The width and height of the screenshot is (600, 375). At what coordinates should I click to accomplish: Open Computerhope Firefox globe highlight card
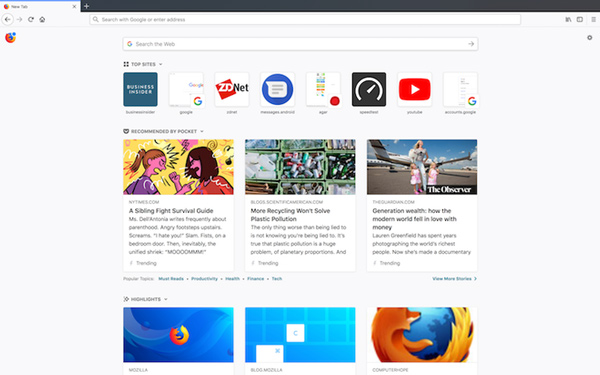(422, 335)
